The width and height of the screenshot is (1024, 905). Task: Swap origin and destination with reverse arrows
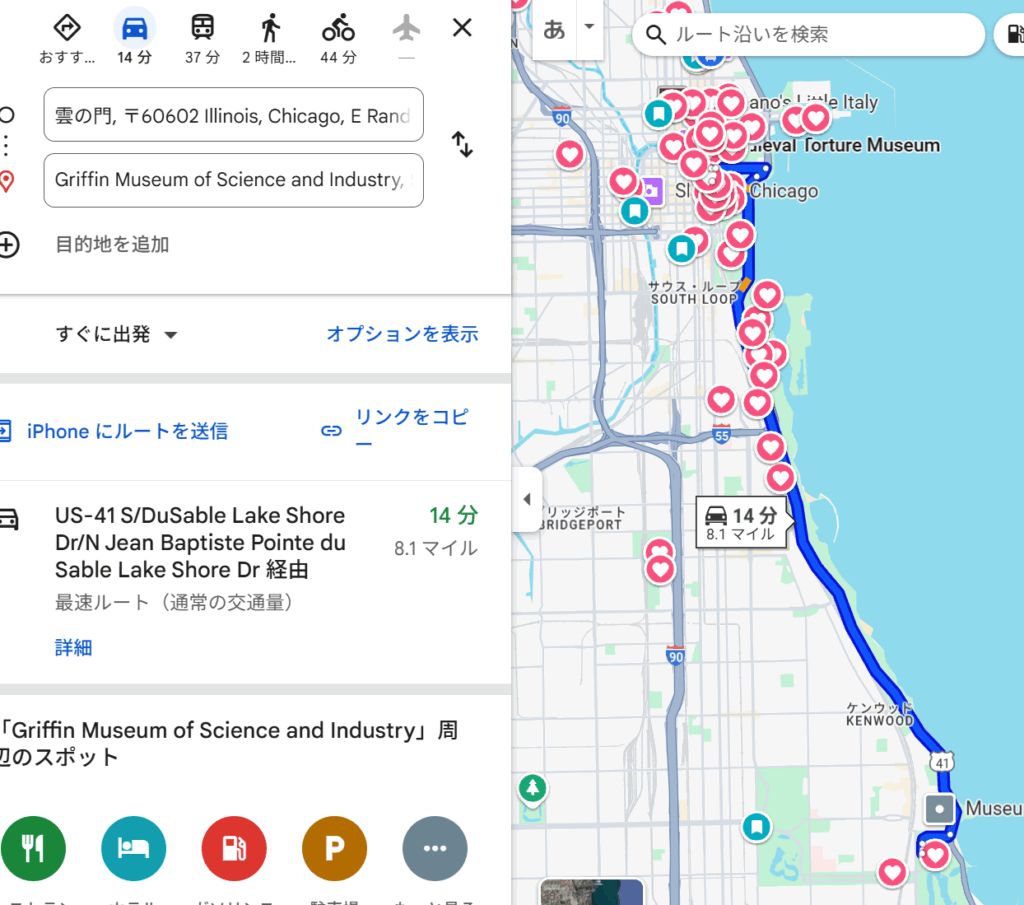click(462, 144)
